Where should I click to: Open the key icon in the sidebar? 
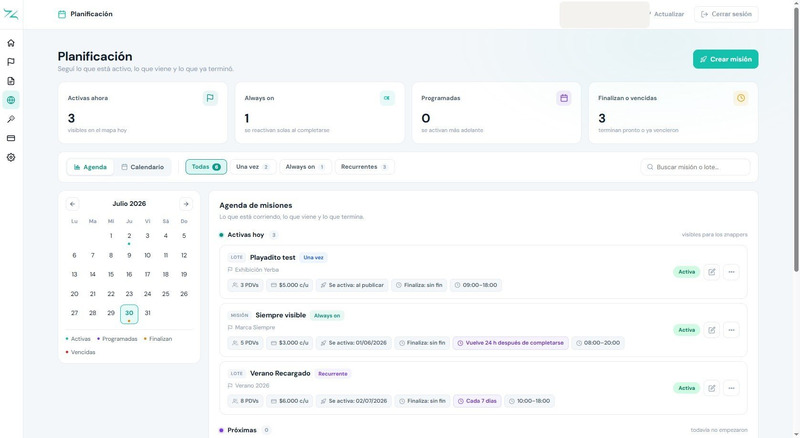coord(11,119)
